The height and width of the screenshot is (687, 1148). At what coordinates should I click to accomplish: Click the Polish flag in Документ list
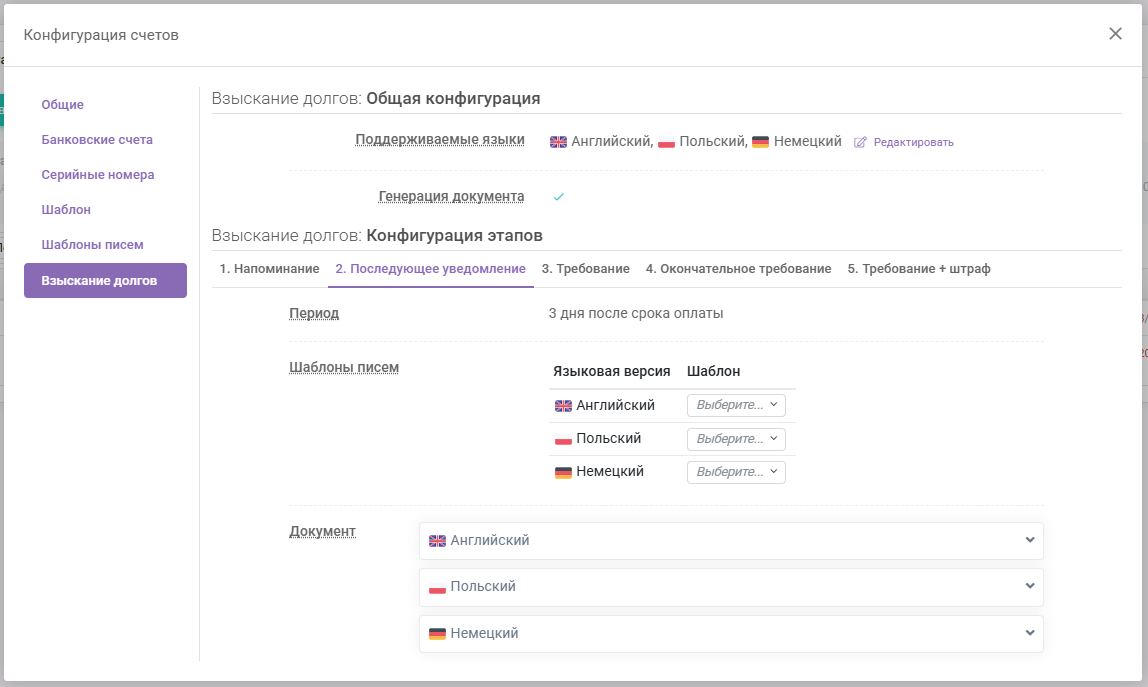(437, 587)
